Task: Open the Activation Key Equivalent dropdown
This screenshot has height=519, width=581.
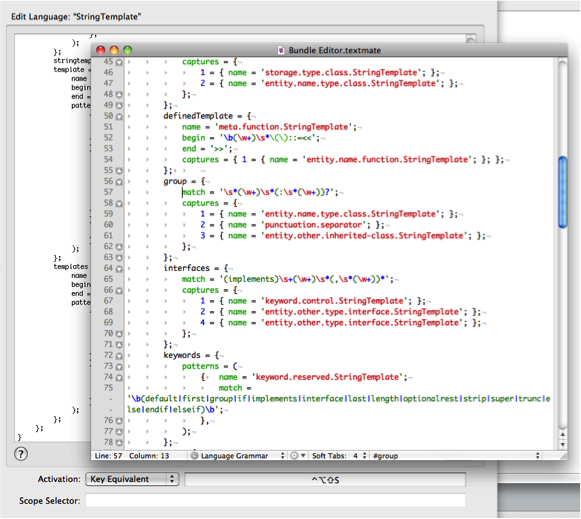Action: point(132,479)
